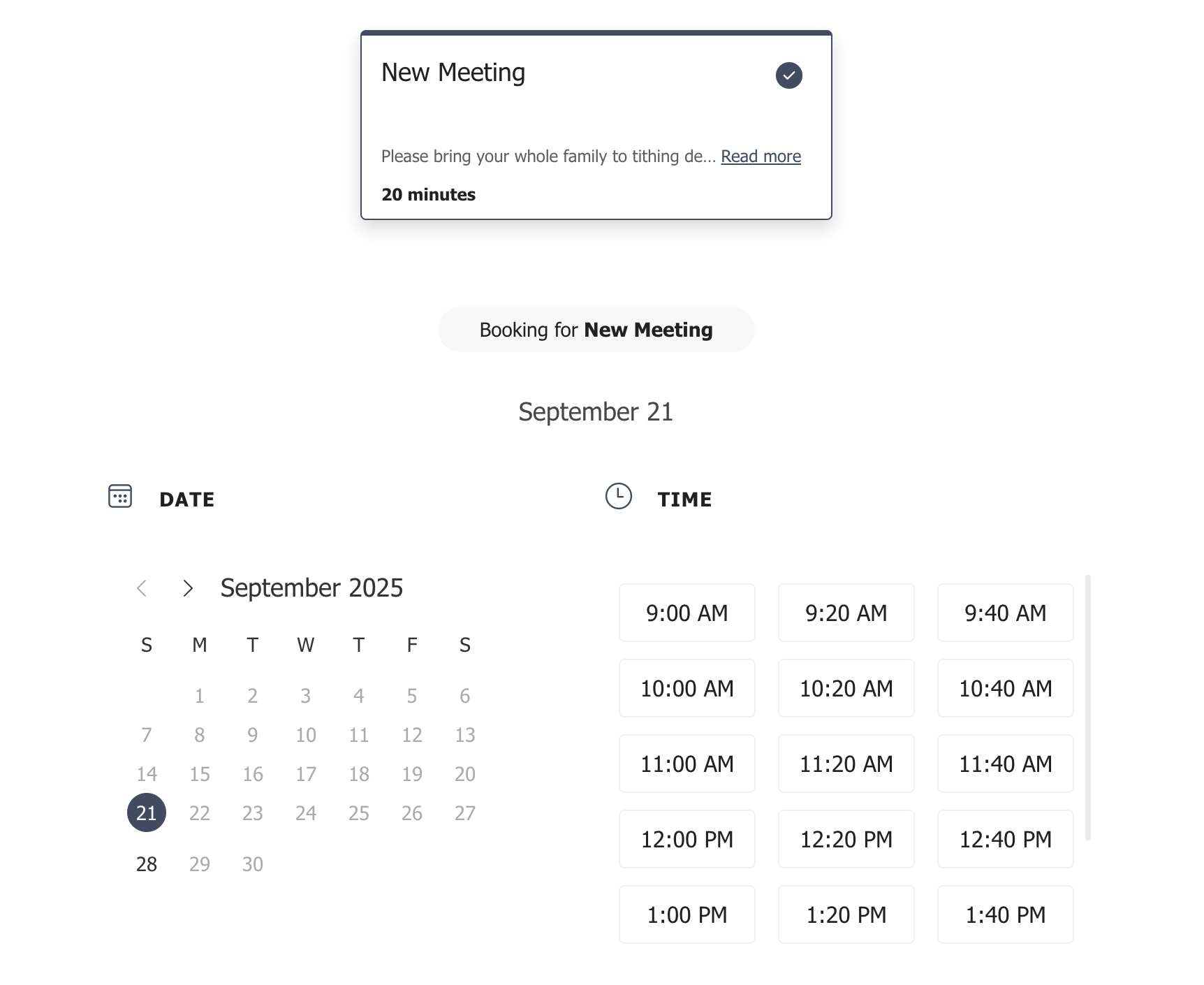Choose the 10:20 AM time slot
The height and width of the screenshot is (985, 1204).
click(x=846, y=688)
